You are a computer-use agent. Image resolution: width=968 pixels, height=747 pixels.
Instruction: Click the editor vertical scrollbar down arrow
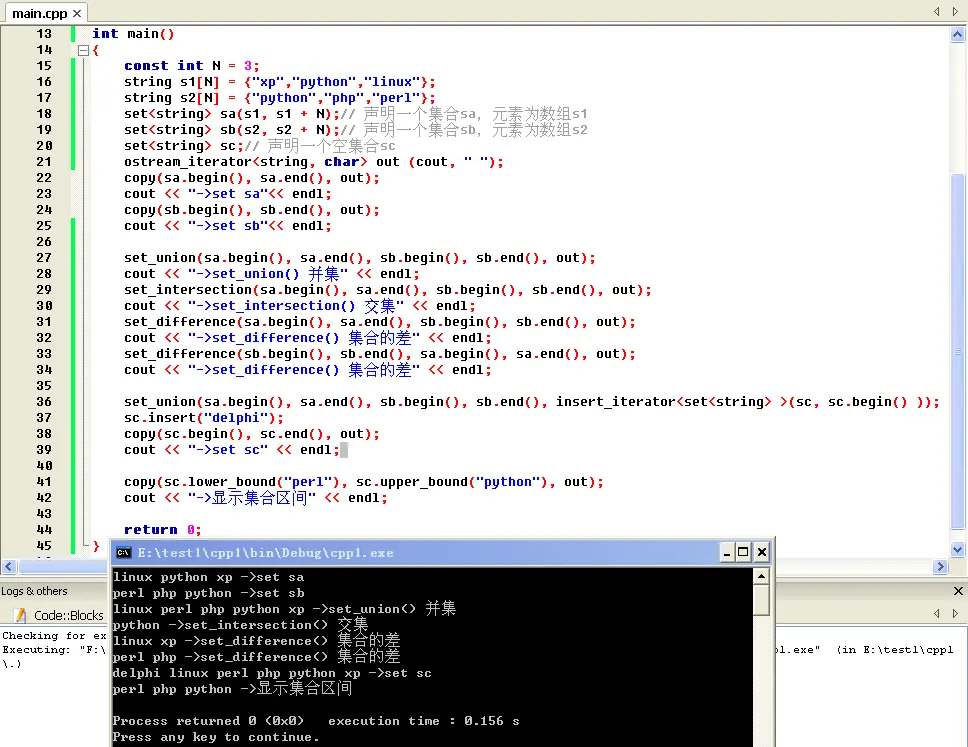tap(958, 549)
